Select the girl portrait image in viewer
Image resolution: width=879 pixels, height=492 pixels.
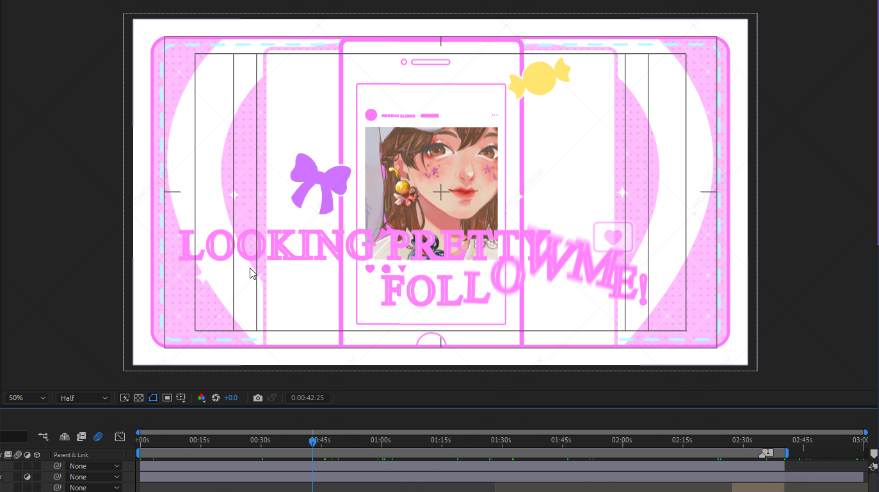coord(431,191)
